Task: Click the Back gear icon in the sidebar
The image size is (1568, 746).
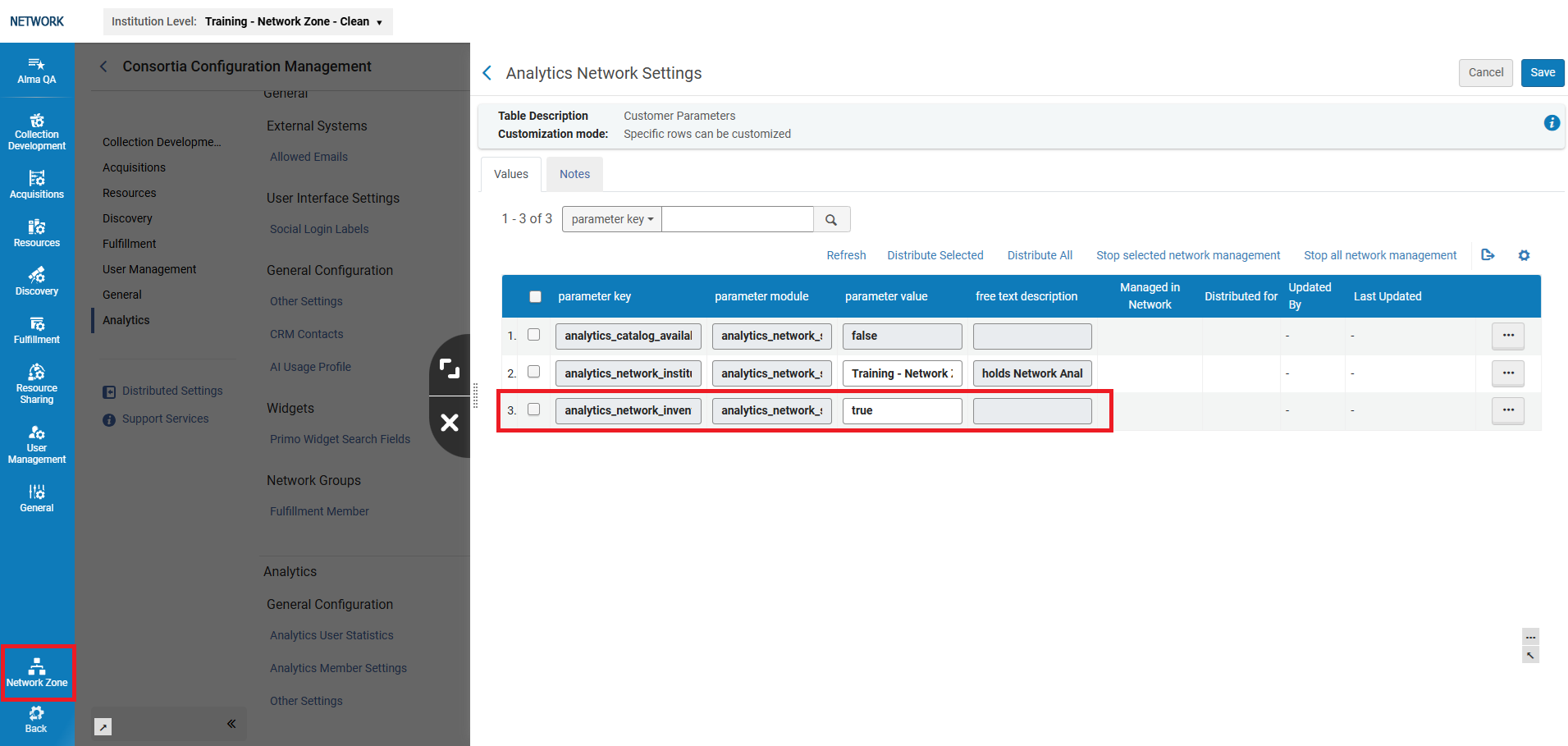Action: (x=37, y=719)
